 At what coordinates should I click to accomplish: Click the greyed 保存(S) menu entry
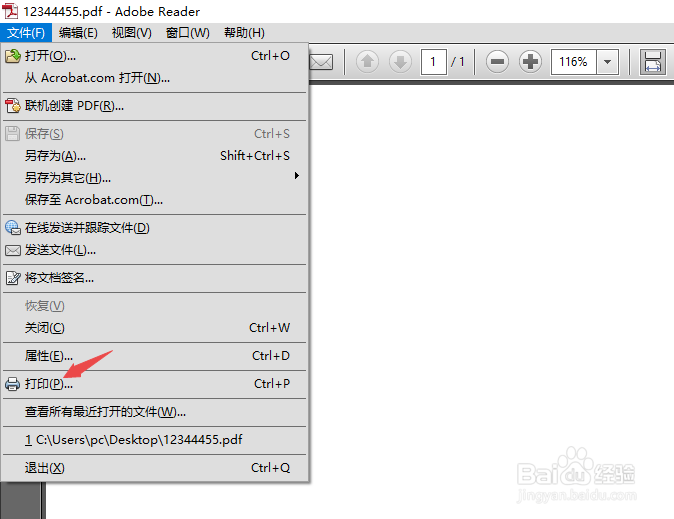[x=155, y=134]
